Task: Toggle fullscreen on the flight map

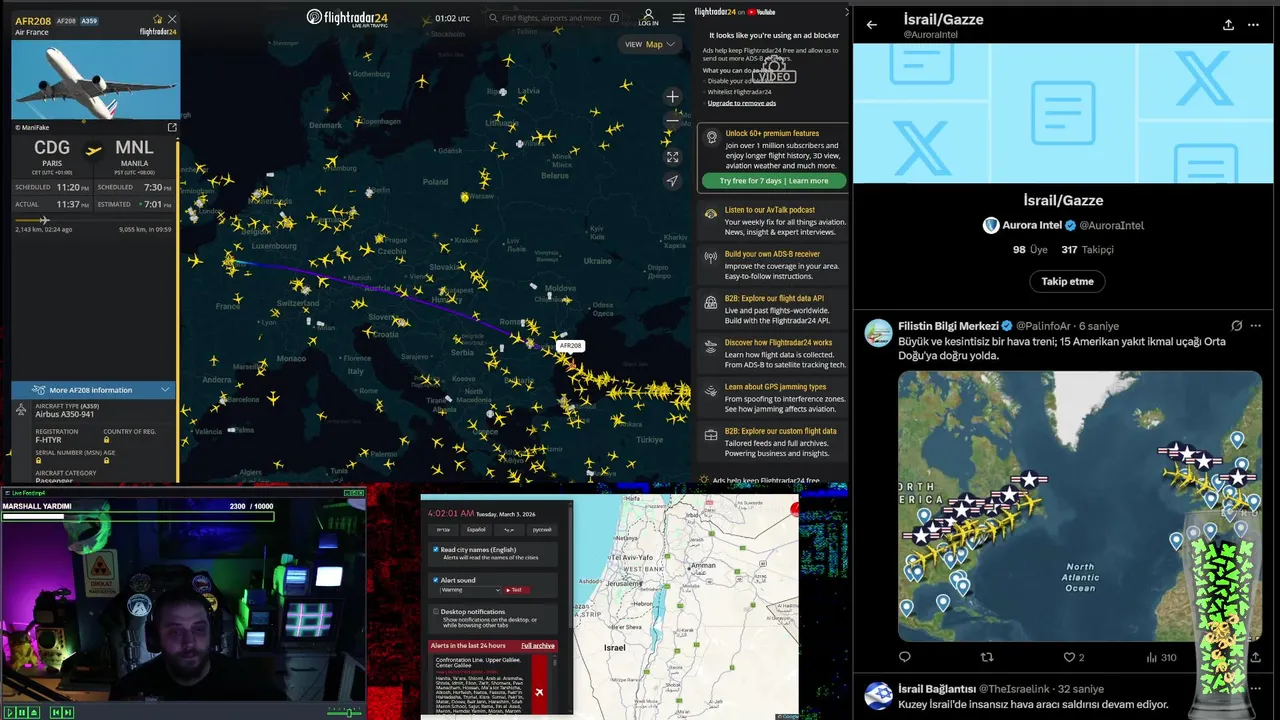Action: coord(672,157)
